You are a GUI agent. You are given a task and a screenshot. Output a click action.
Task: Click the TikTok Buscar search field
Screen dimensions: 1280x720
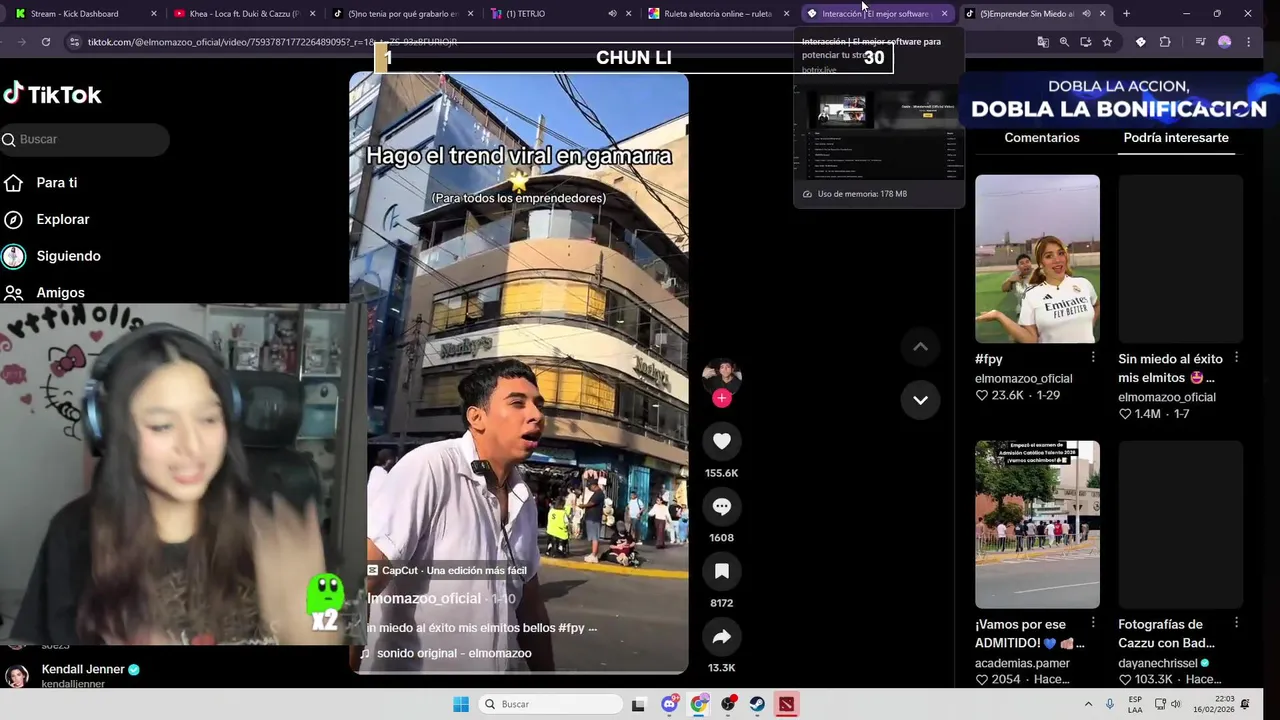(85, 139)
